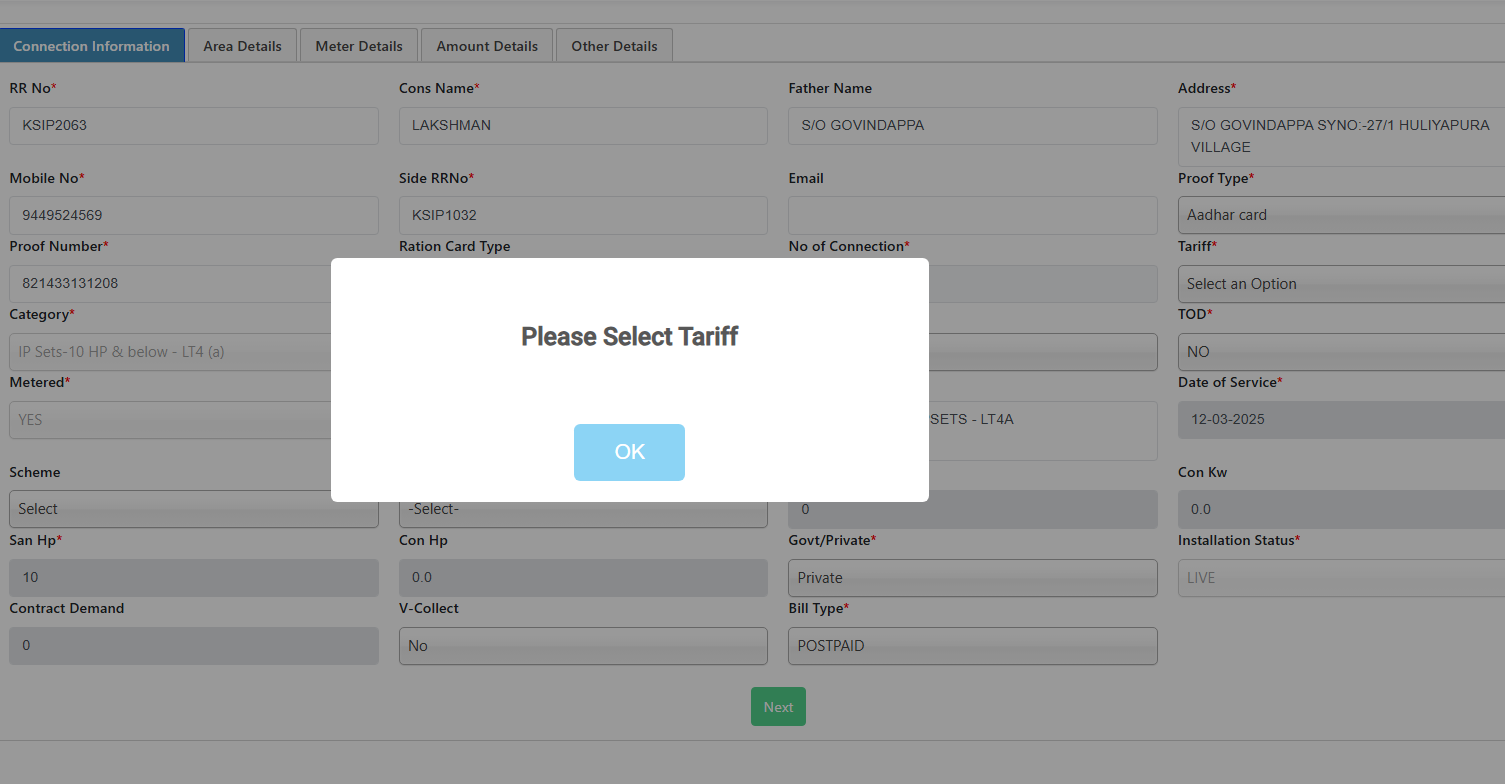The image size is (1505, 784).
Task: Click the 'Contract Demand' label
Action: (x=67, y=608)
